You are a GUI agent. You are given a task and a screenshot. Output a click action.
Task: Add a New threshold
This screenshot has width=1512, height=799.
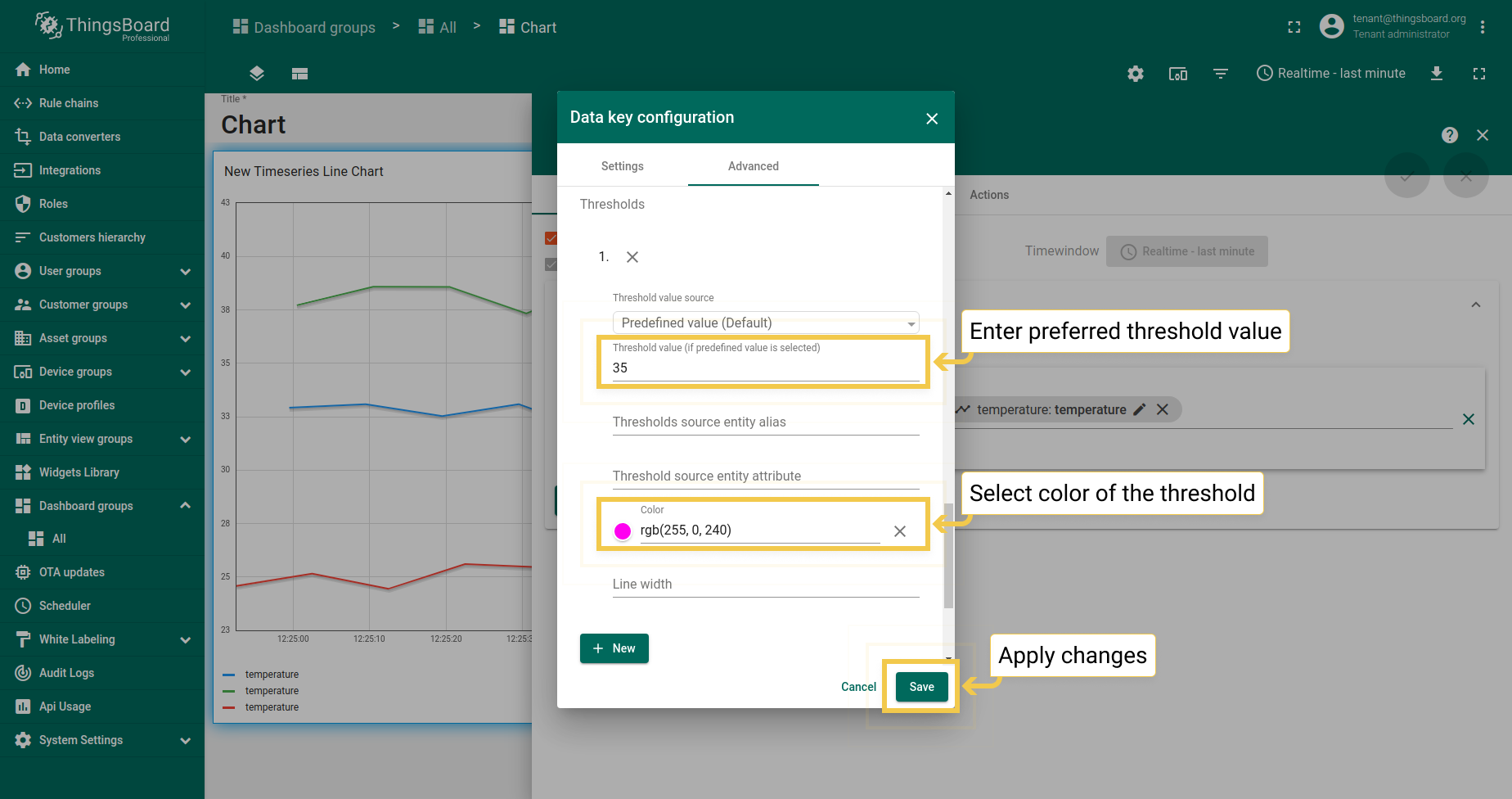(x=614, y=648)
